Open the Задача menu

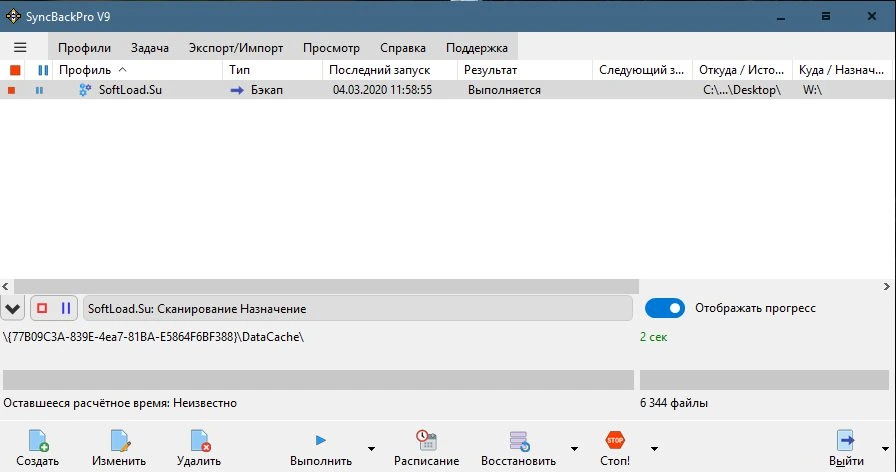coord(150,48)
